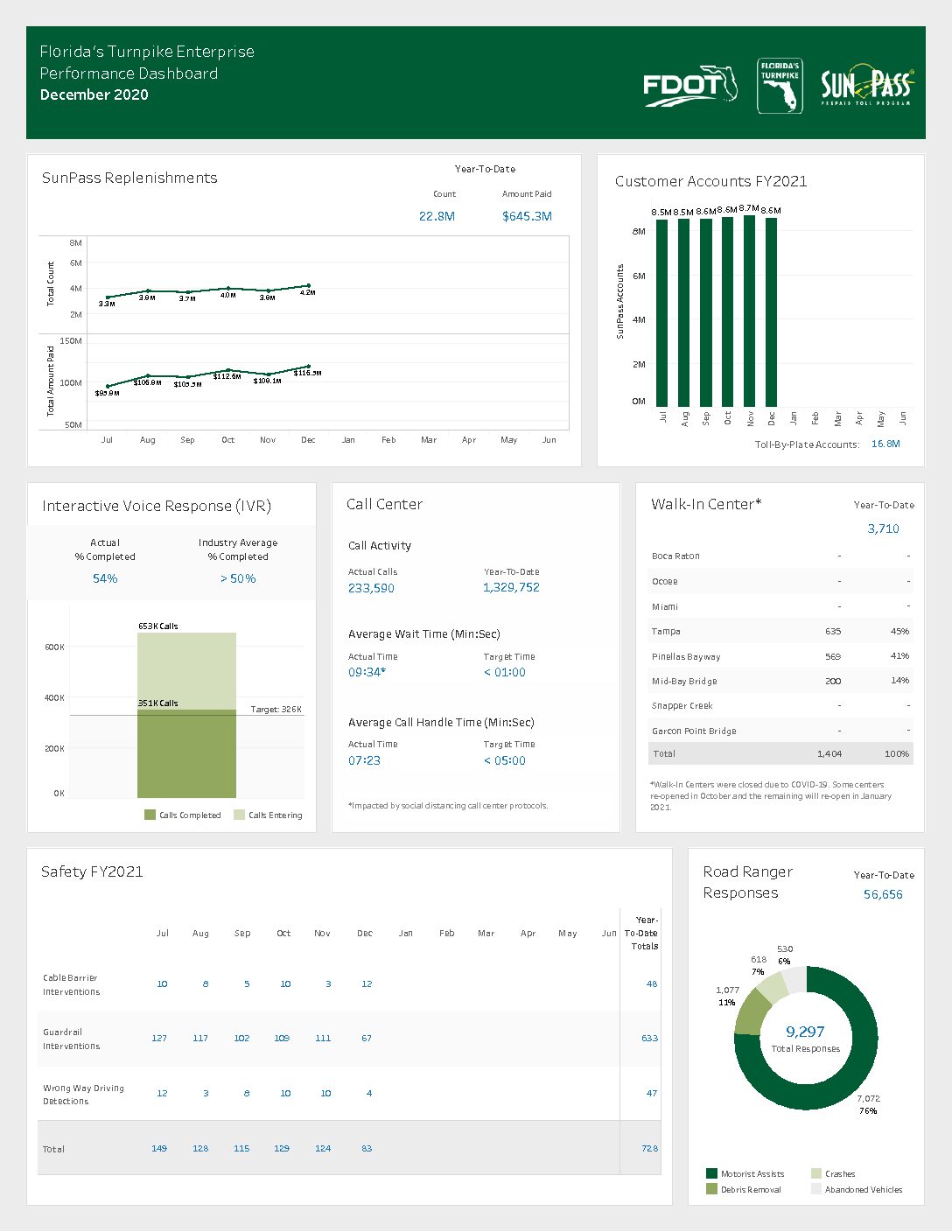The width and height of the screenshot is (952, 1232).
Task: Click the Safety year-to-date grand total 728
Action: [650, 1148]
